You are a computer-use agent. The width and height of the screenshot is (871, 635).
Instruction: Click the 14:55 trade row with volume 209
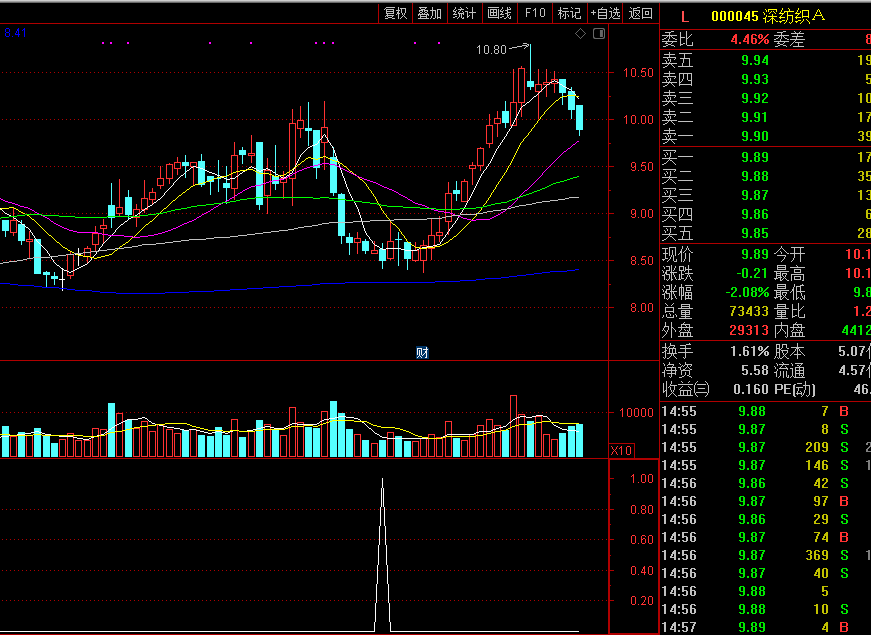(x=765, y=447)
